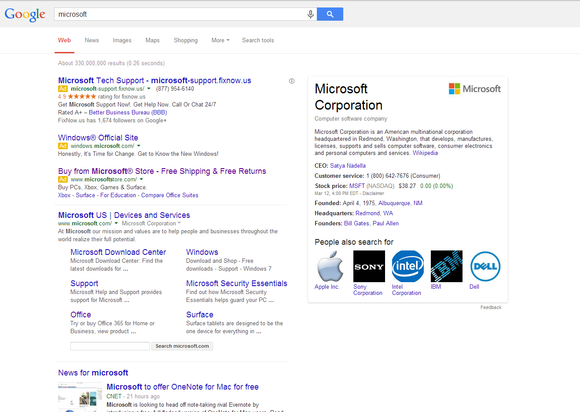Click the Xbox sitelink under Microsoft Store ad
Viewport: 580px width, 412px height.
(x=64, y=195)
